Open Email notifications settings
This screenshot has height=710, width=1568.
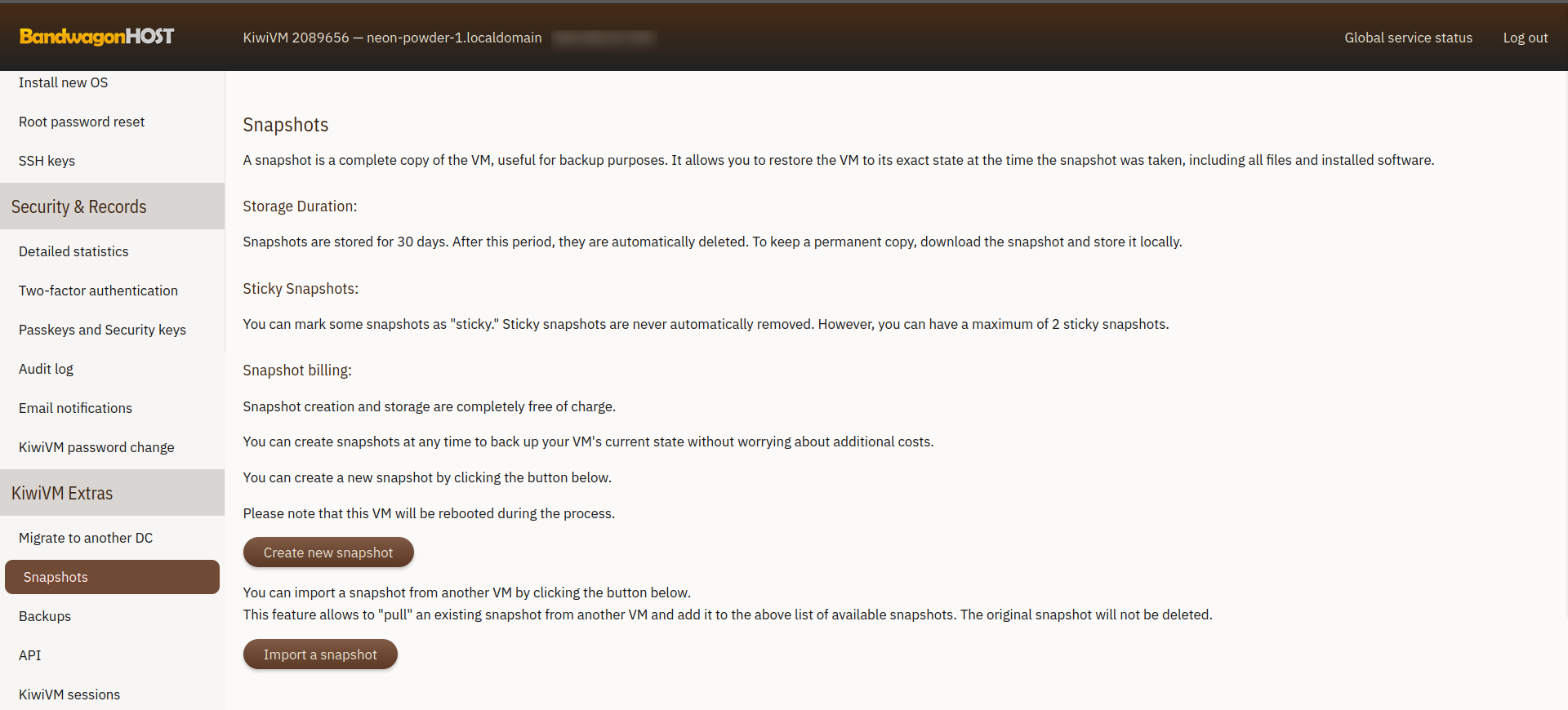pos(75,408)
